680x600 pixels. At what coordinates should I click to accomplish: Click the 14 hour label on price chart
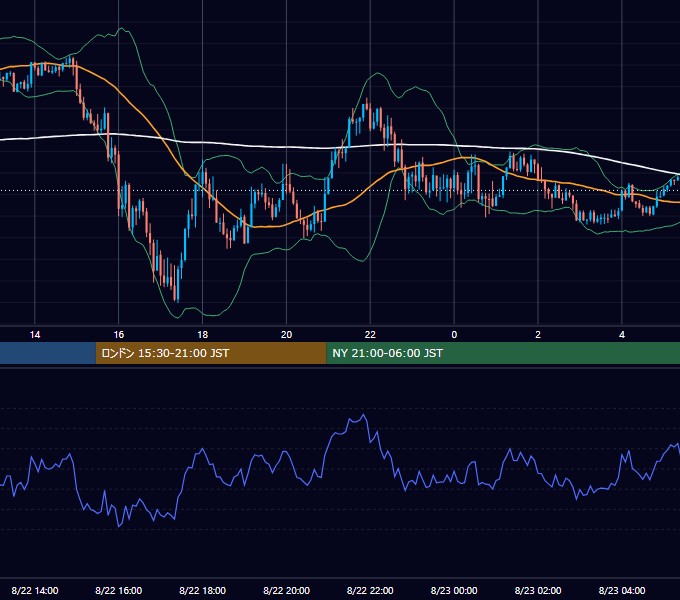(x=35, y=335)
